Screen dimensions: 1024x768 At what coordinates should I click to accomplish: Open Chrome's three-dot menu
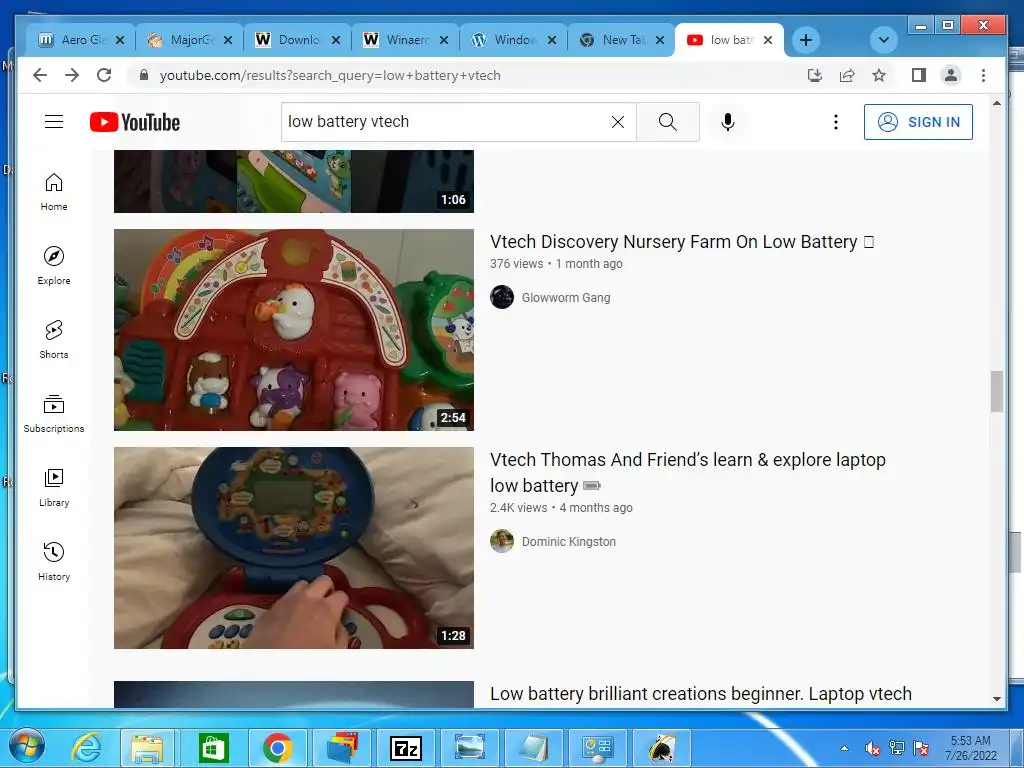point(984,75)
